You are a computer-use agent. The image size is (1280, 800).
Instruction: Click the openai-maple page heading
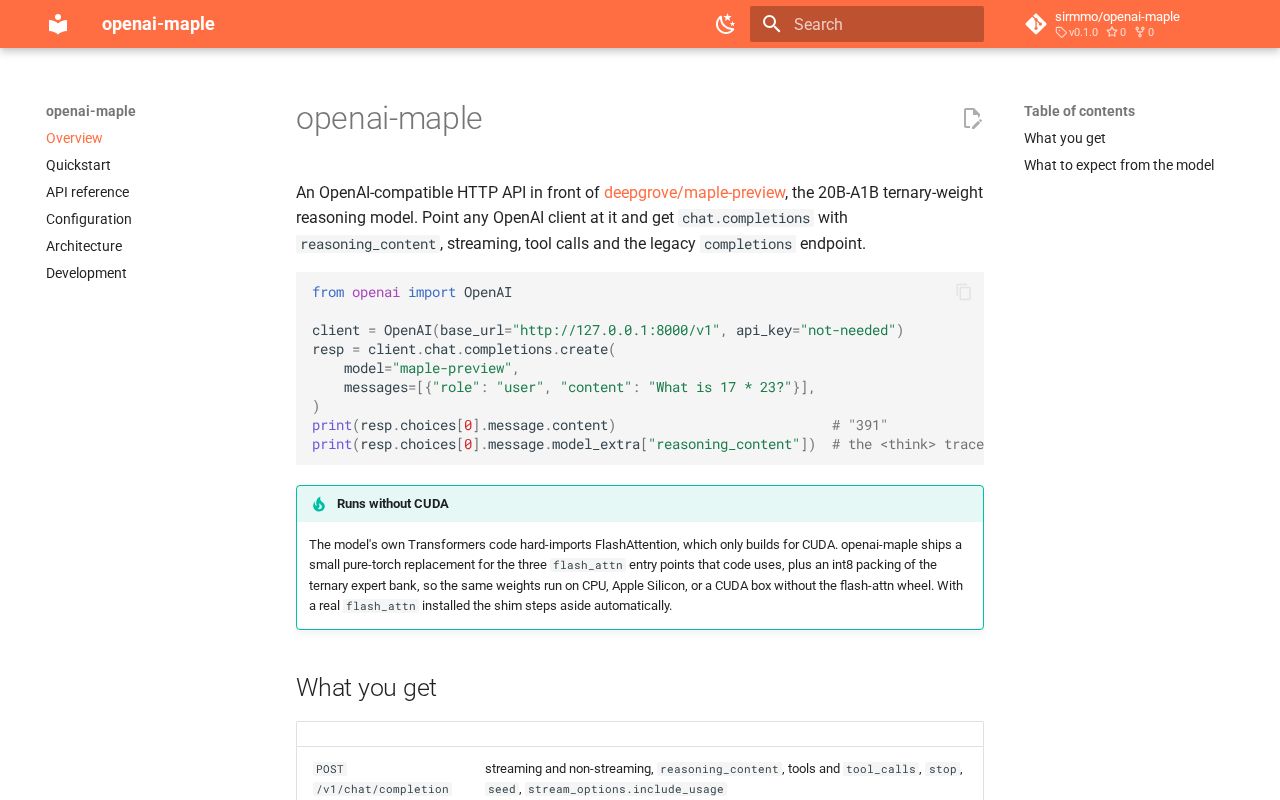click(x=389, y=118)
